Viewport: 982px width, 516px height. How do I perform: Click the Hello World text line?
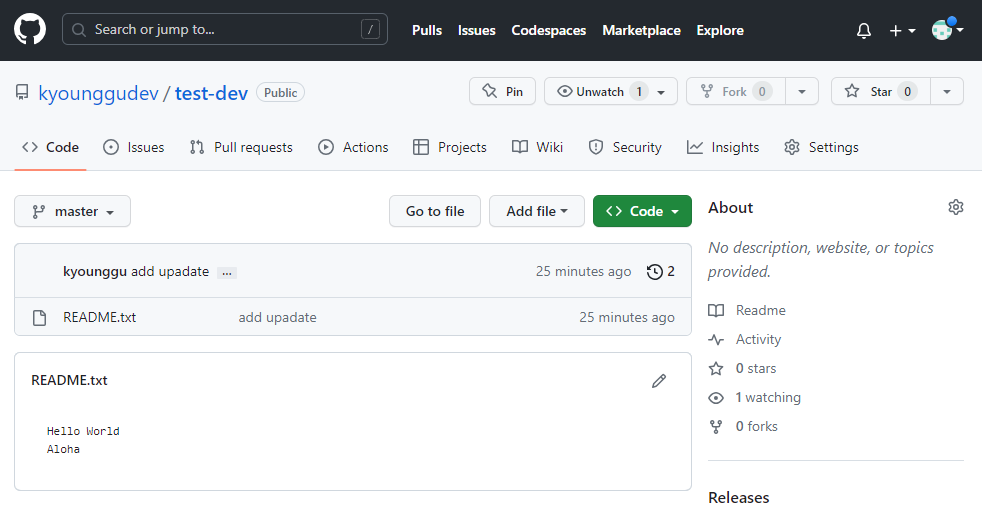coord(83,431)
